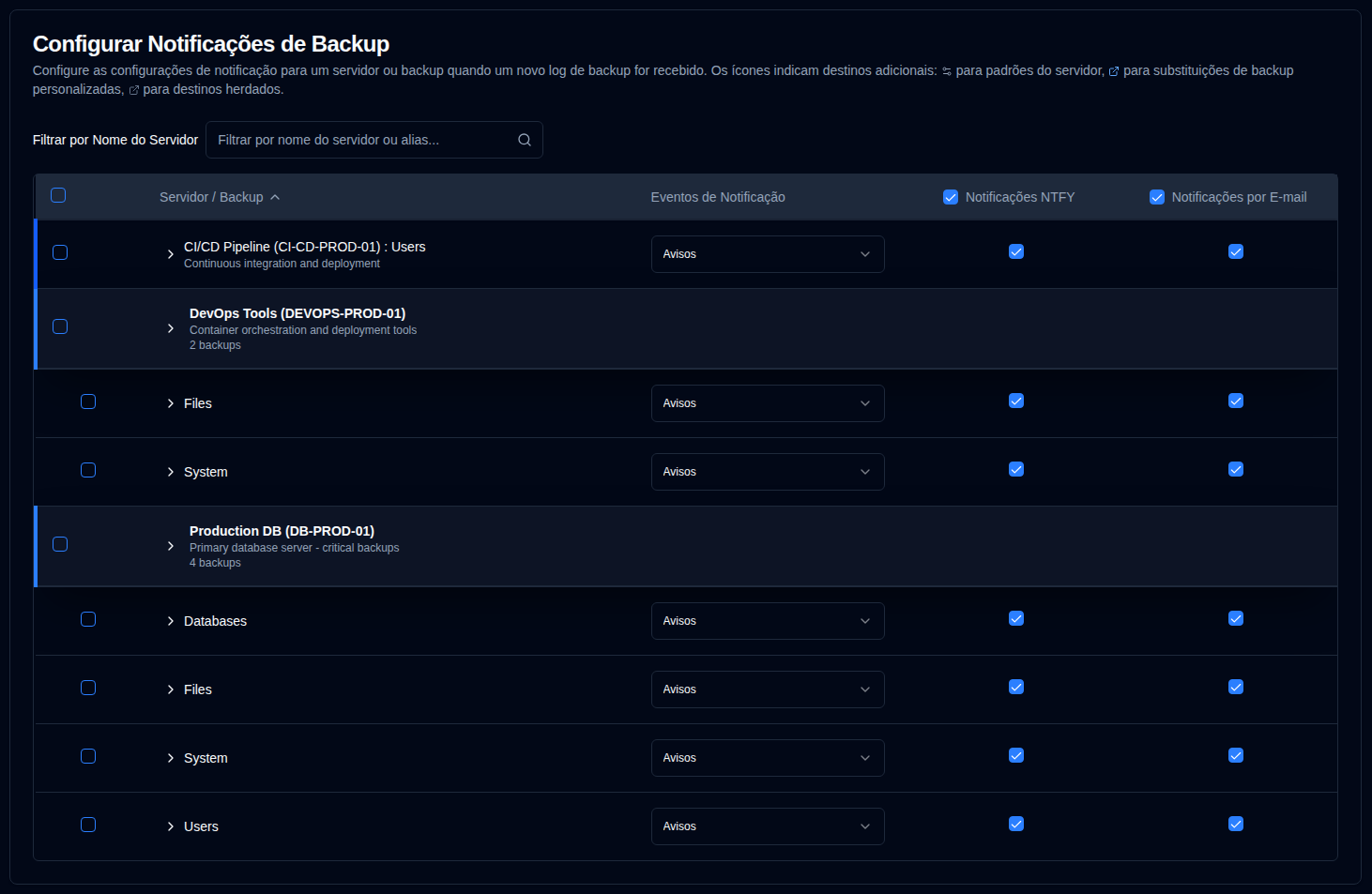Expand the Files chevron under DevOps Tools
Image resolution: width=1372 pixels, height=894 pixels.
click(170, 403)
